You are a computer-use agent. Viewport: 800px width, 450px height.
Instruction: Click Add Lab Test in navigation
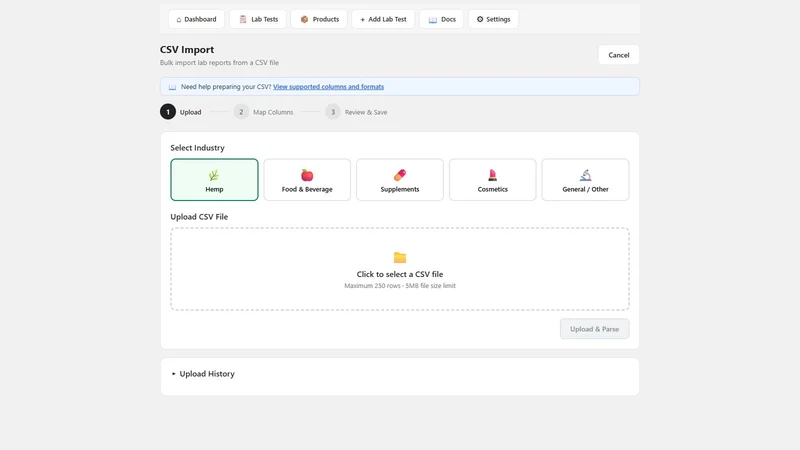click(x=383, y=19)
